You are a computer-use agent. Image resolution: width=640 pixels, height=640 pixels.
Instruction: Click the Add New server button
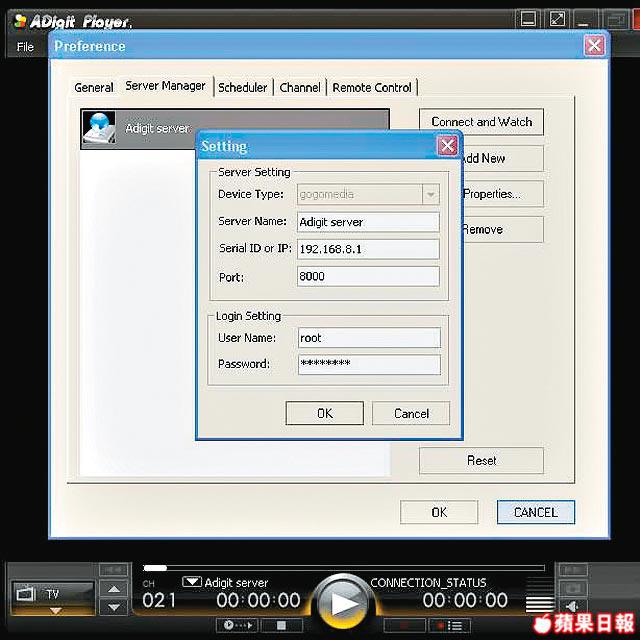503,158
